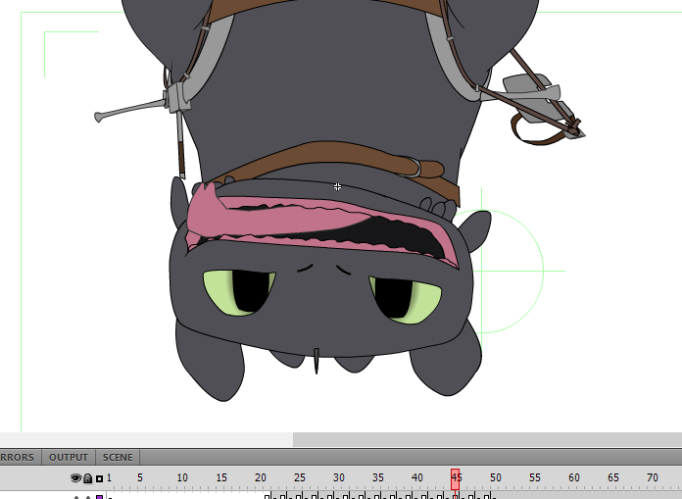682x499 pixels.
Task: Click the purple layer outline color swatch
Action: (x=99, y=496)
